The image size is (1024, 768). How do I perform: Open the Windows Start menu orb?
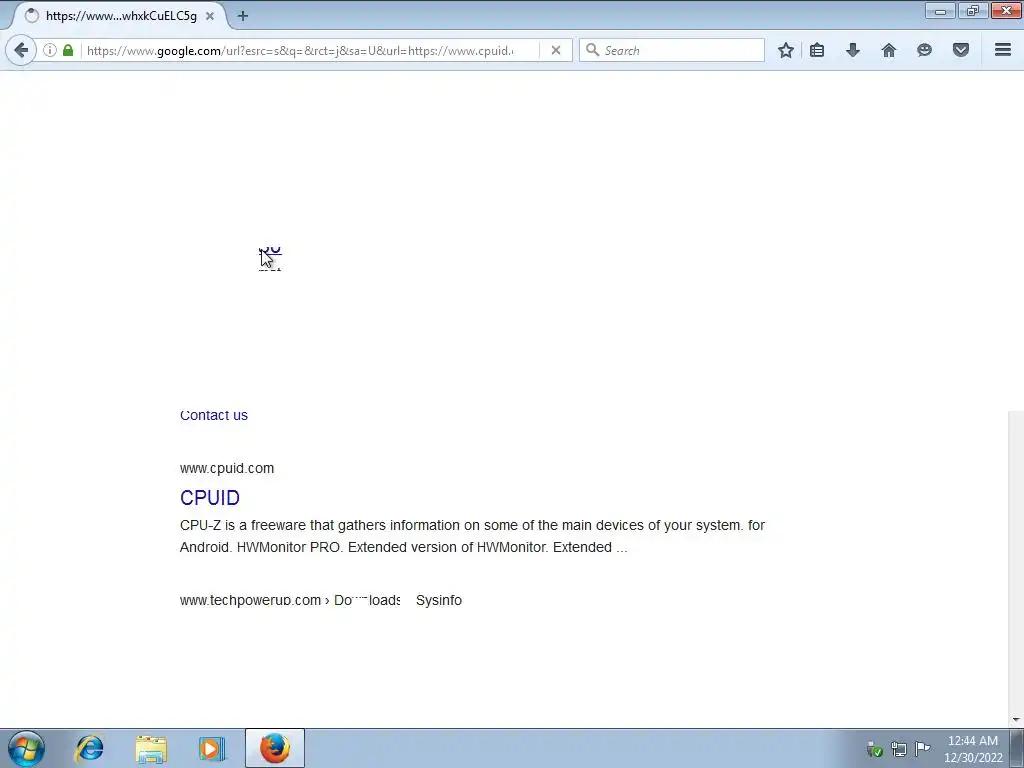pos(26,748)
